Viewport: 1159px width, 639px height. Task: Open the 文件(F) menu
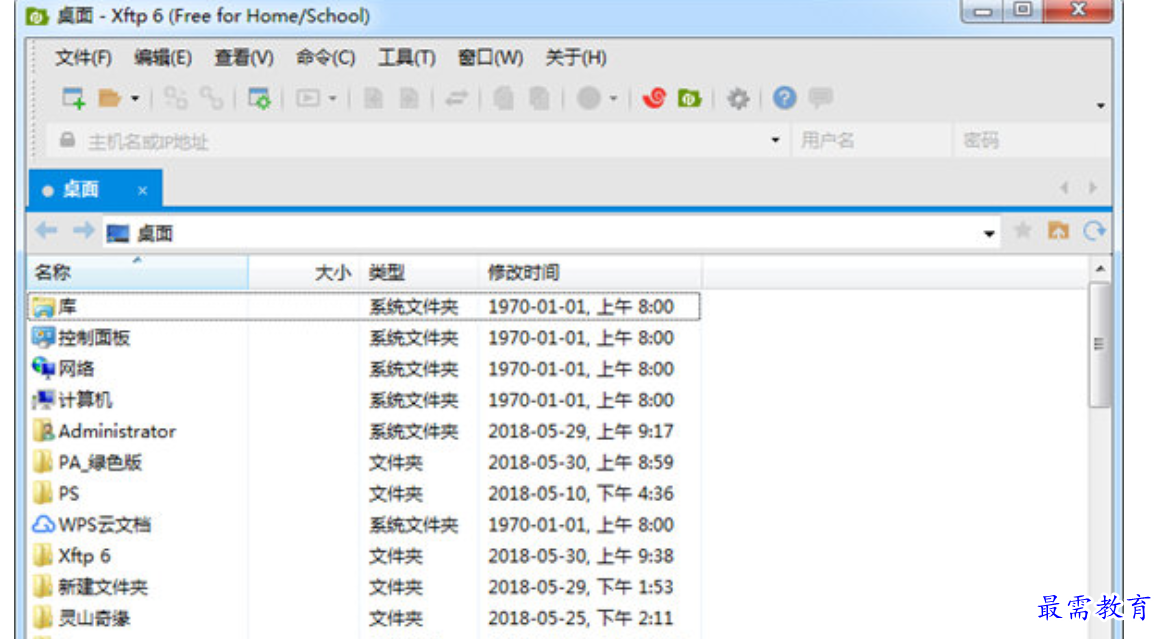point(83,58)
